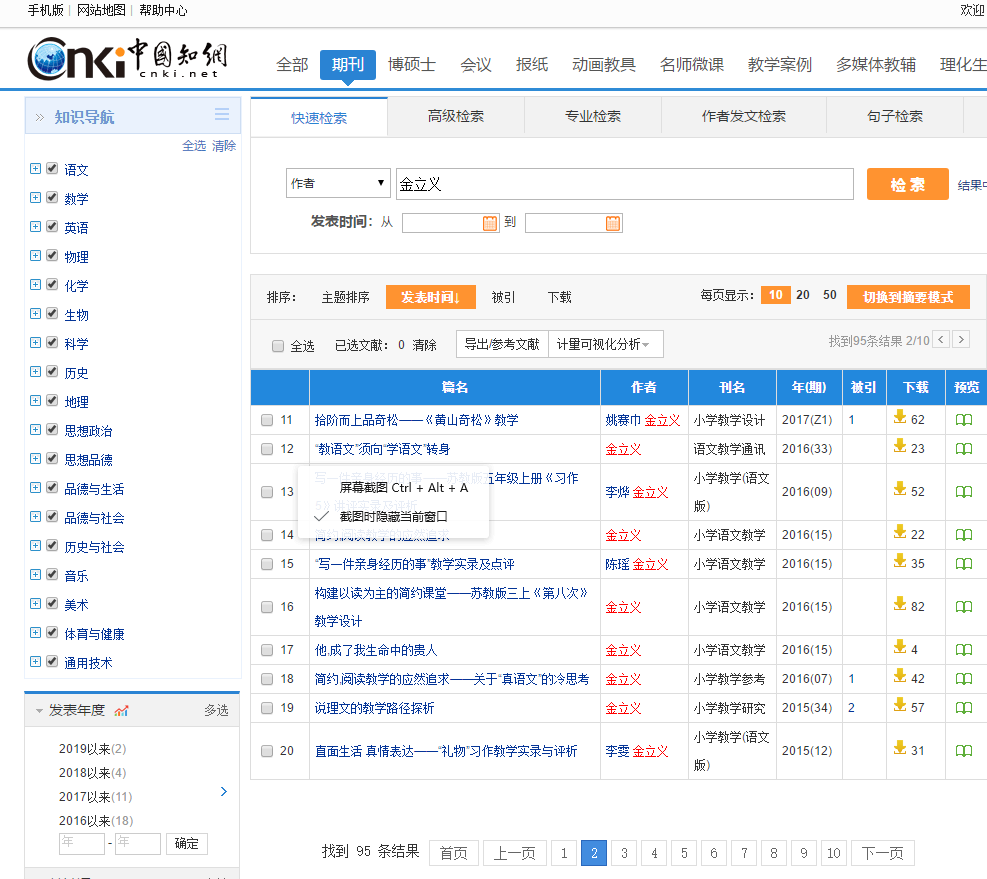Switch to the 作者发文检索 tab
Viewport: 987px width, 879px height.
744,116
